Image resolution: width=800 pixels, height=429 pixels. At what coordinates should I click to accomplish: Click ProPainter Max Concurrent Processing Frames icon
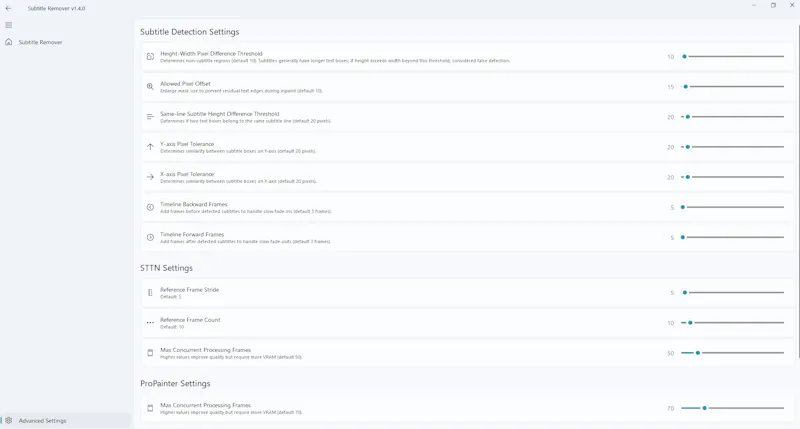click(x=150, y=408)
